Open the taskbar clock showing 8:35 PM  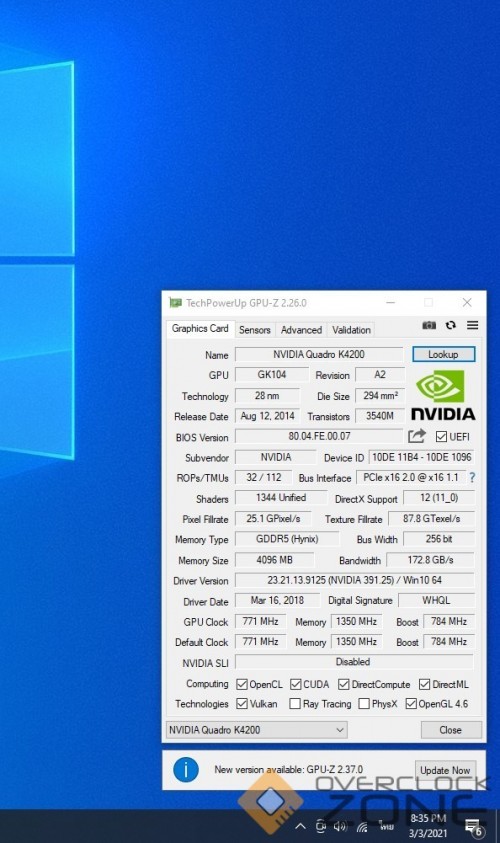[x=428, y=826]
